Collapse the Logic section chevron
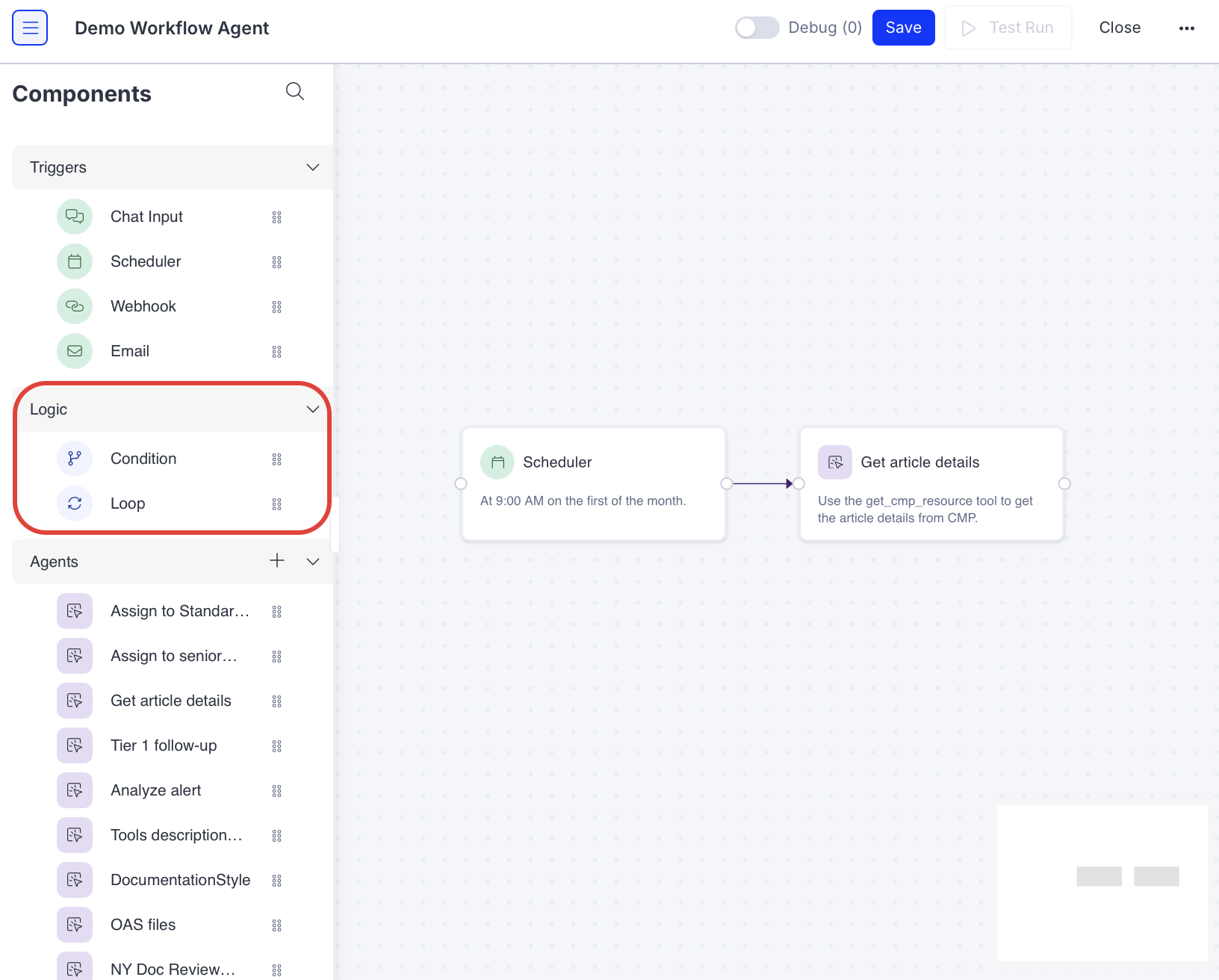 [313, 409]
